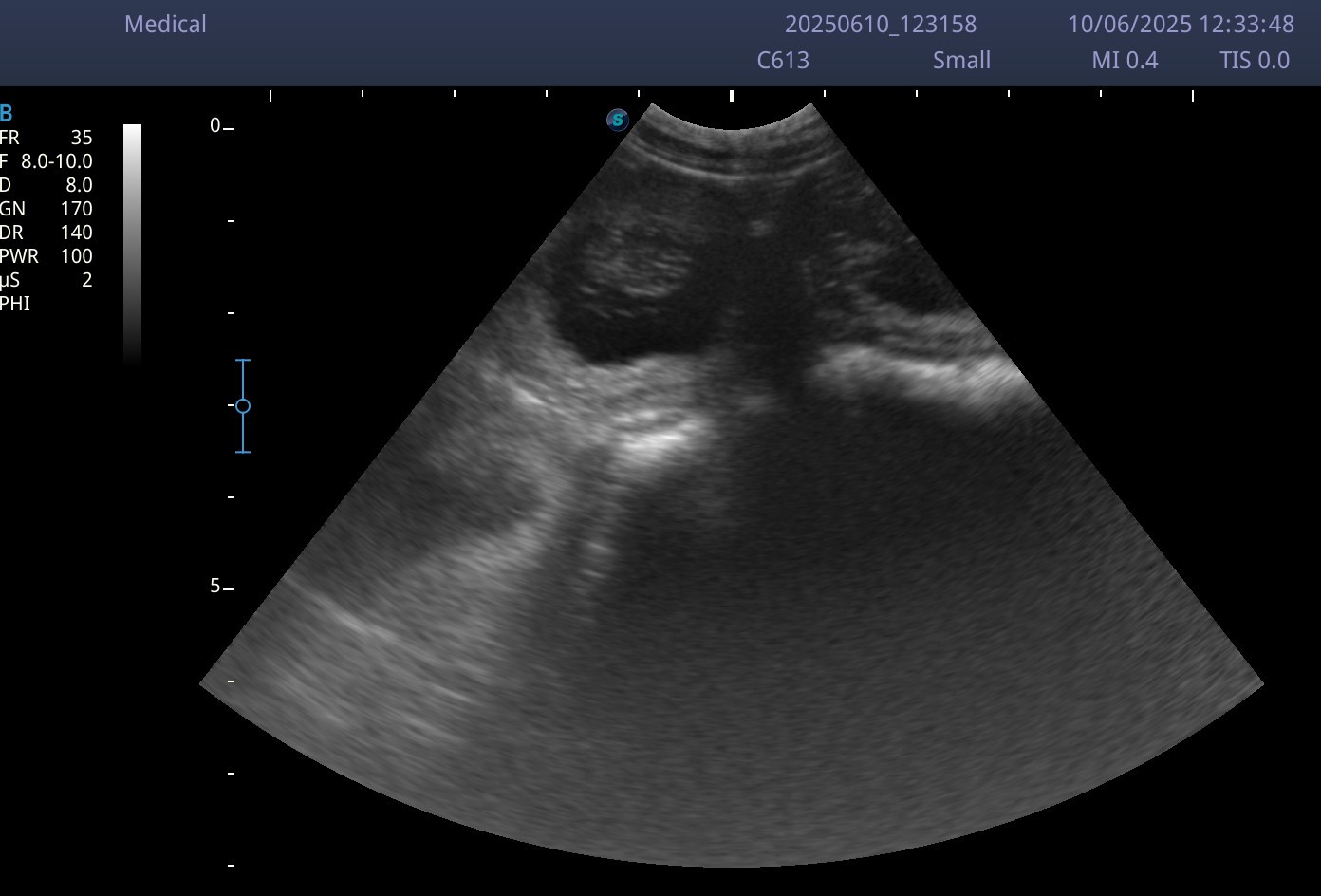Screen dimensions: 1321x896
Task: Click the depth D 8.0 parameter
Action: click(x=47, y=185)
